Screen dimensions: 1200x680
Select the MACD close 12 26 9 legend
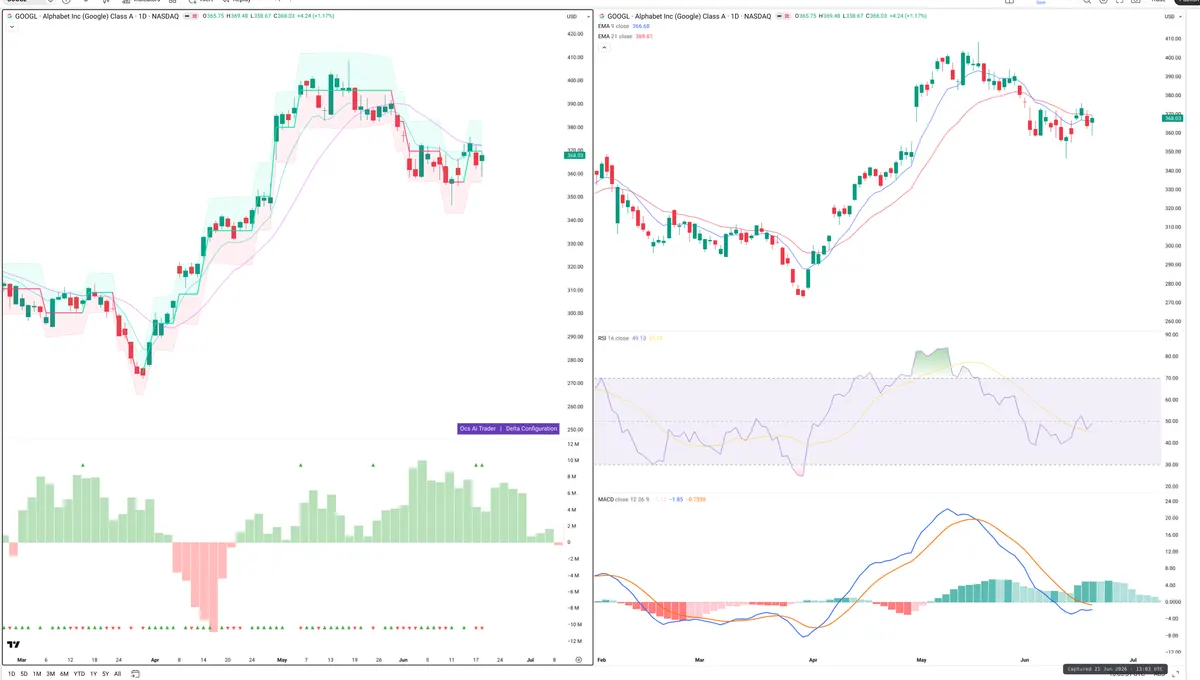click(x=623, y=498)
